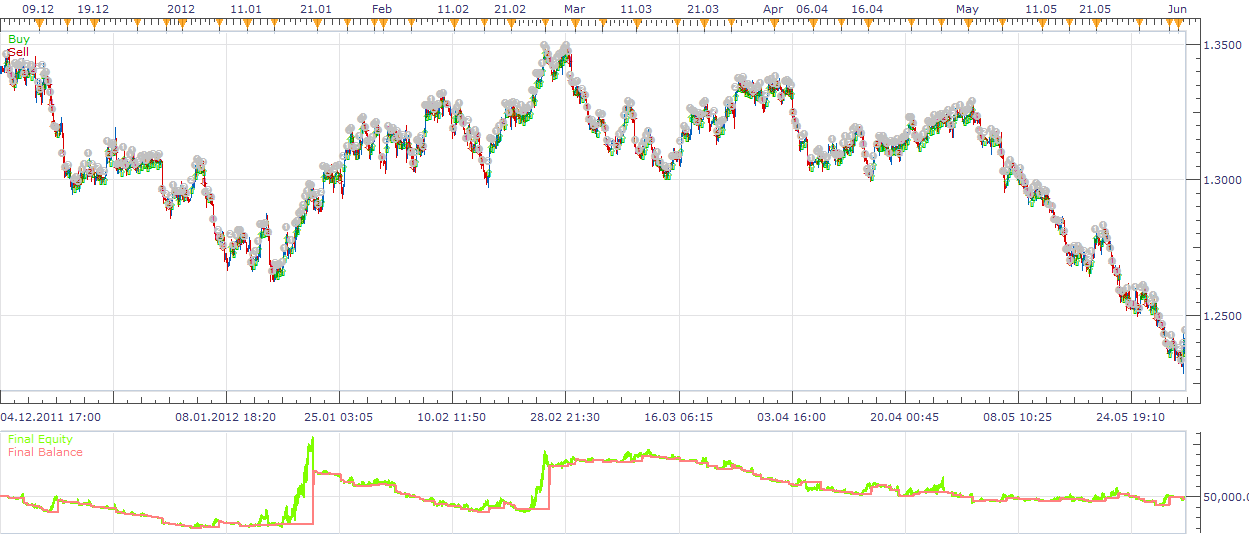The width and height of the screenshot is (1250, 534).
Task: Click the 11.01 date on top axis
Action: point(246,9)
